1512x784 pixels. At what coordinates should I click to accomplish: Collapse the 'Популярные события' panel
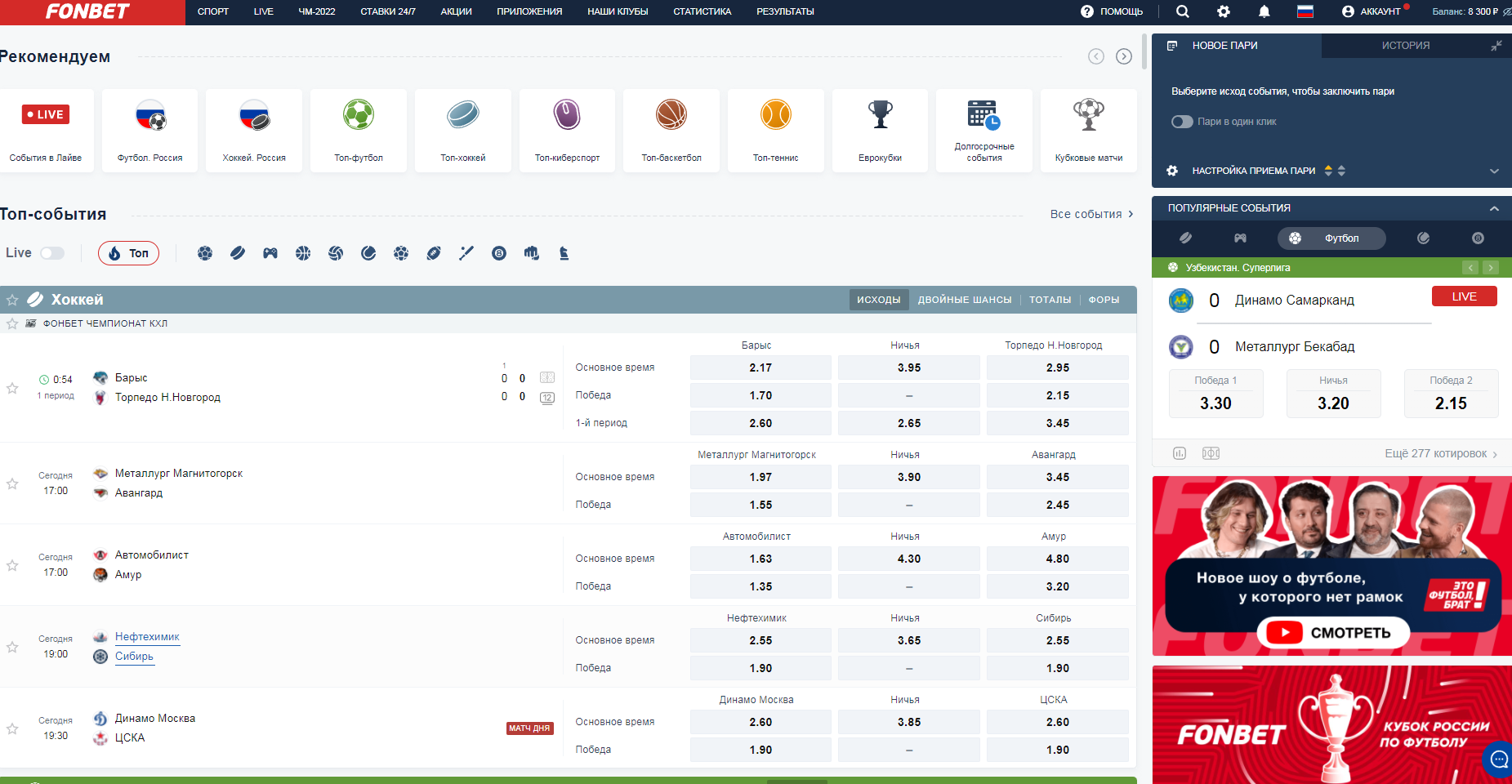click(1493, 208)
